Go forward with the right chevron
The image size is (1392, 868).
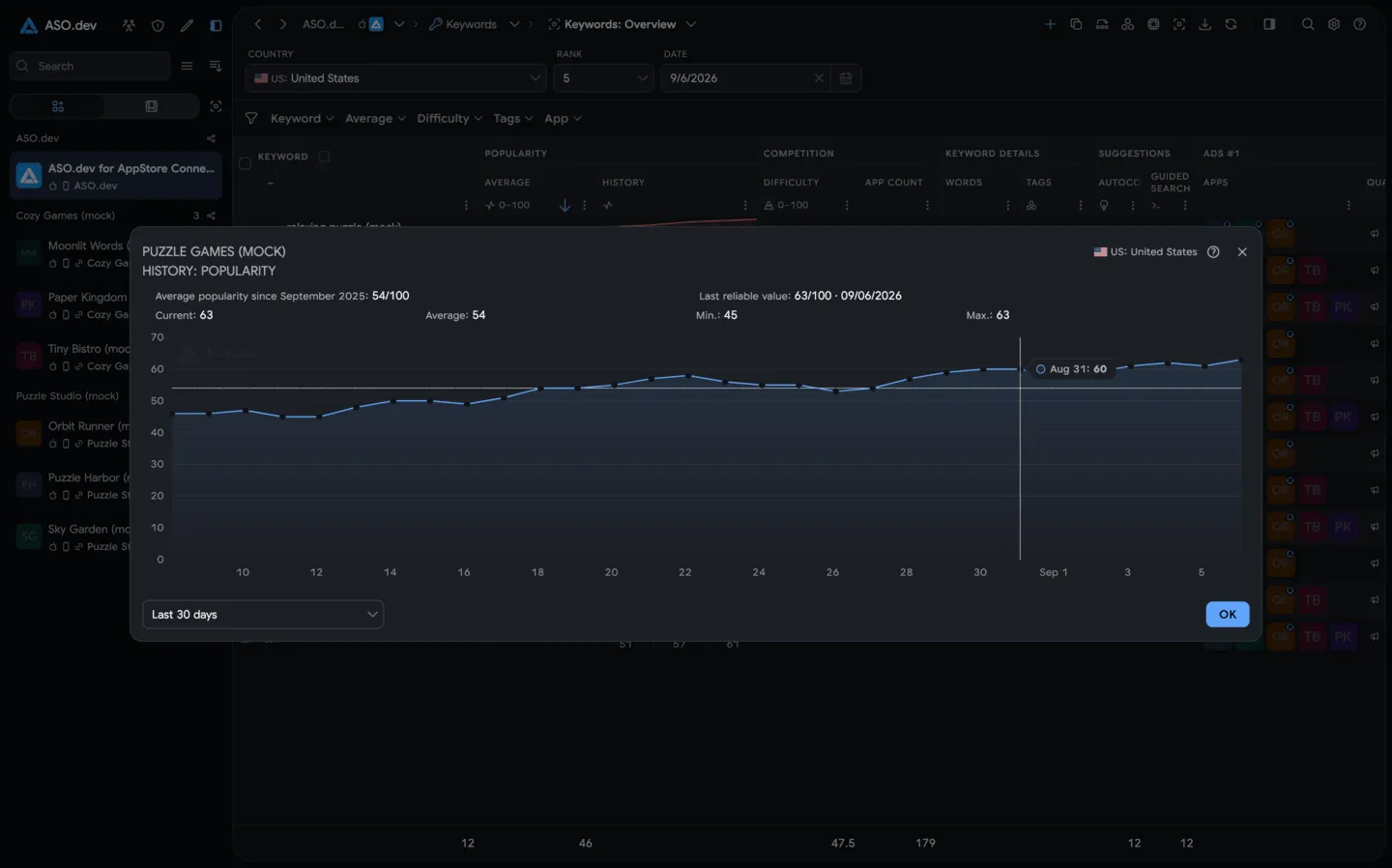pyautogui.click(x=283, y=24)
